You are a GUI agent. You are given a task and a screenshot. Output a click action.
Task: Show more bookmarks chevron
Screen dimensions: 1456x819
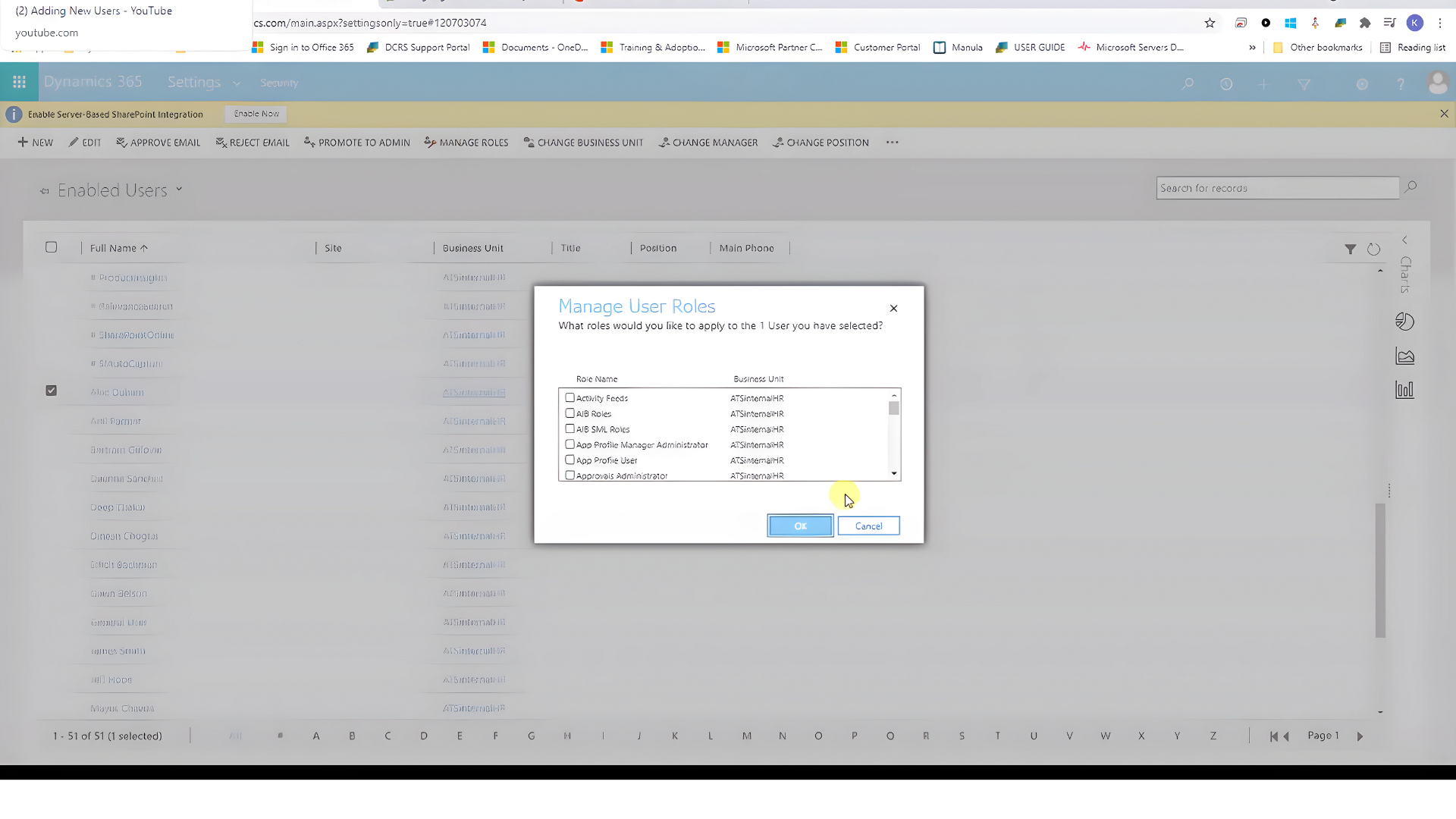click(1252, 47)
